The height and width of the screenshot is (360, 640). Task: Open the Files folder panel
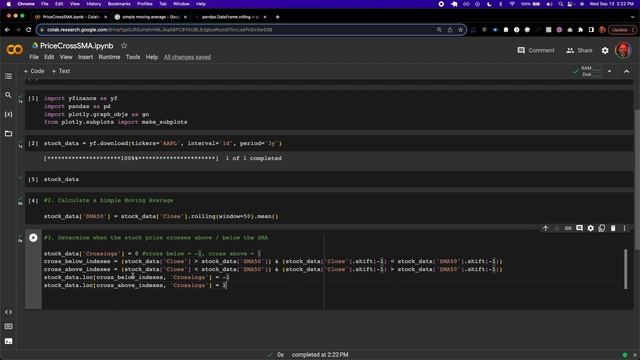click(8, 133)
